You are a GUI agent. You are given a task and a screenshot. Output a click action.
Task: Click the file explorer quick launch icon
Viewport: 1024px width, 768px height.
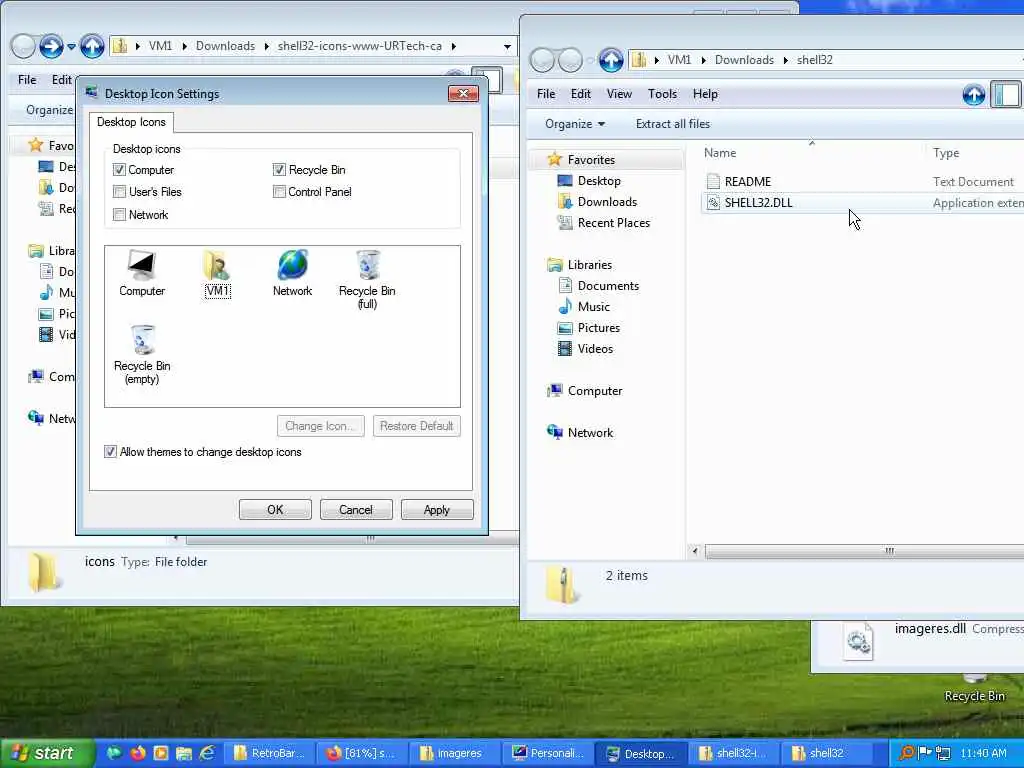pos(184,753)
